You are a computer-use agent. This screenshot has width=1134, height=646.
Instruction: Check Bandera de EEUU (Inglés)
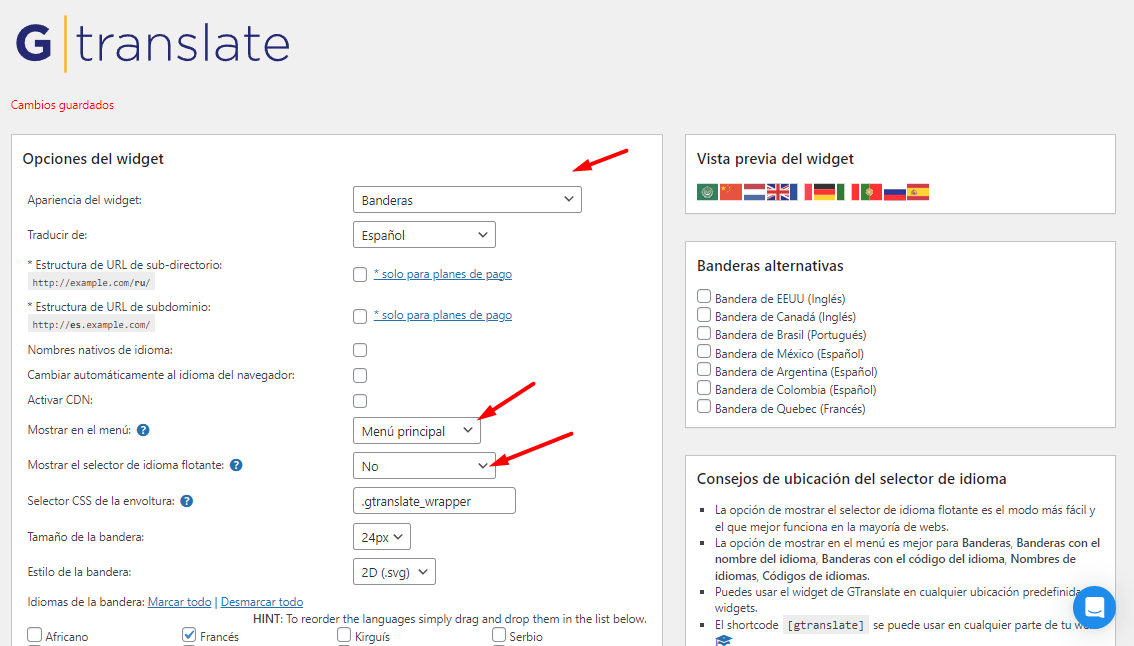pos(704,296)
